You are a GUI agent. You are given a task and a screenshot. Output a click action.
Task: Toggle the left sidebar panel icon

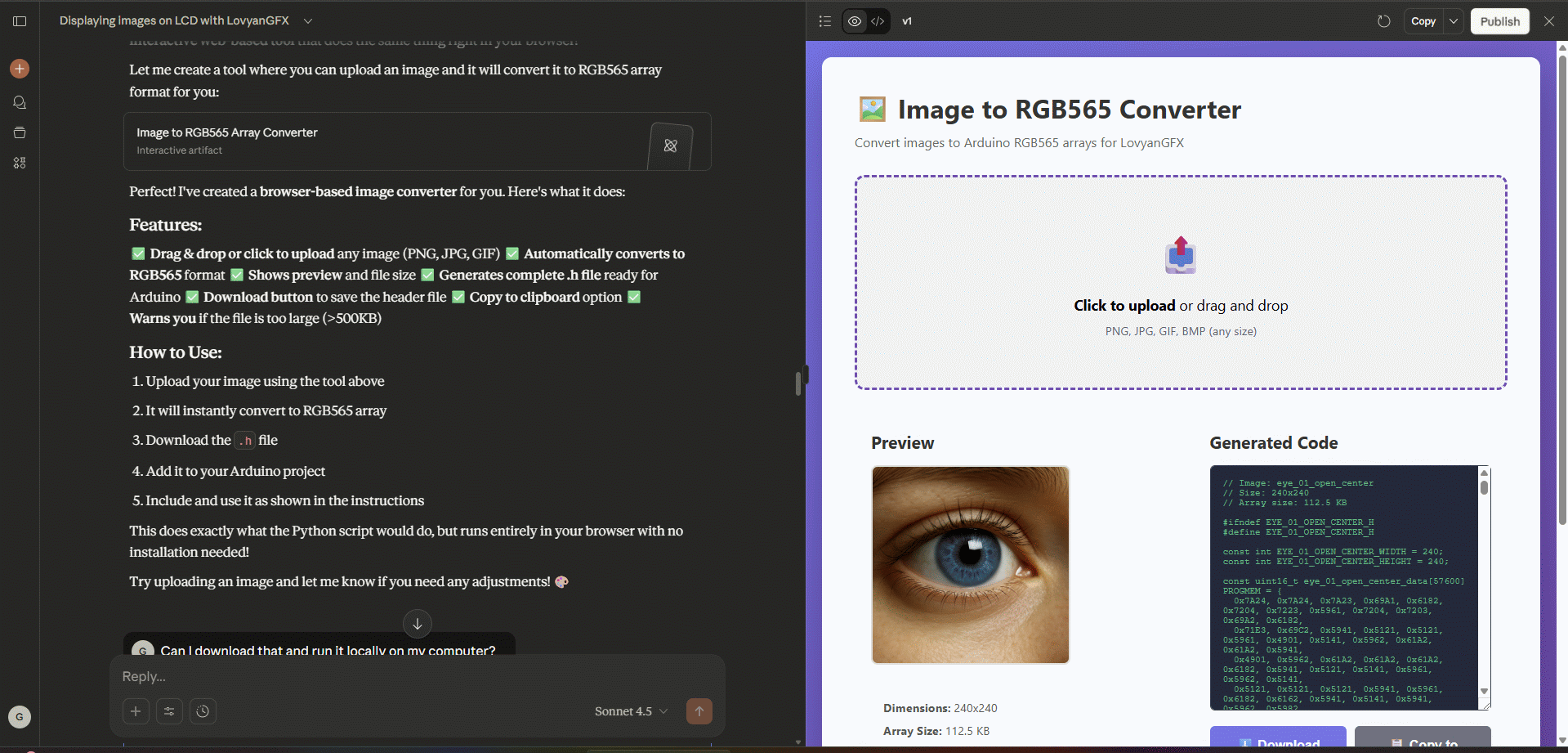20,21
